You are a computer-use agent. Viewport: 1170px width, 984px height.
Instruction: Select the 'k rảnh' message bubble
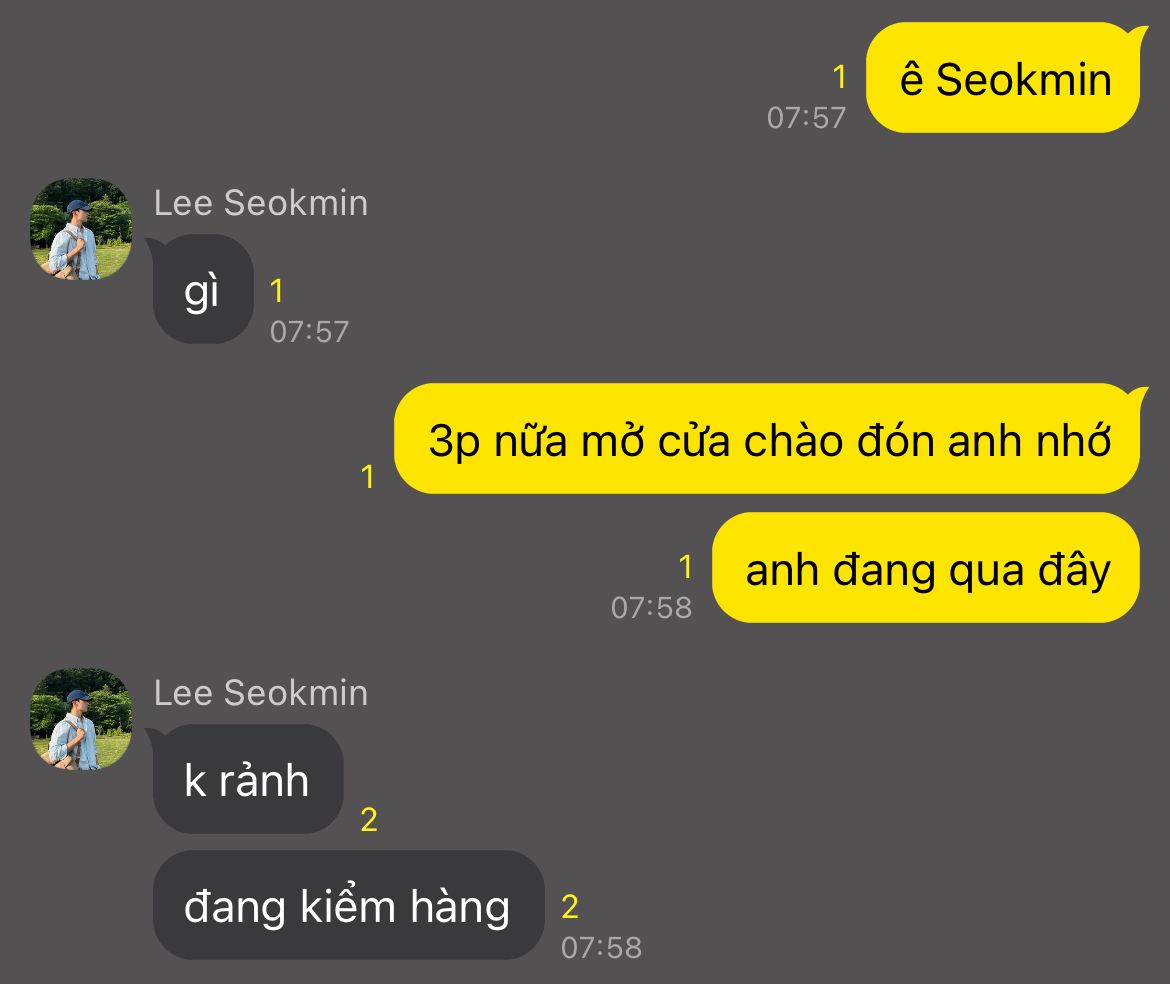248,779
